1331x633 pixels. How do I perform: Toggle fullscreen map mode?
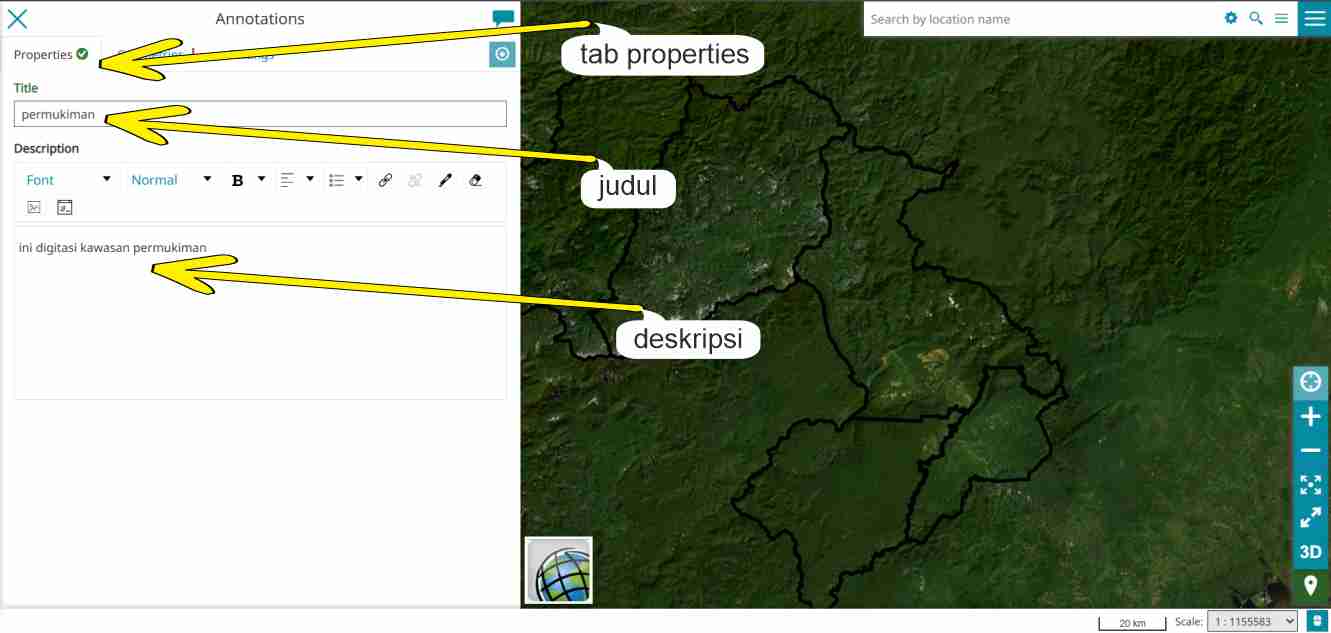coord(1310,518)
